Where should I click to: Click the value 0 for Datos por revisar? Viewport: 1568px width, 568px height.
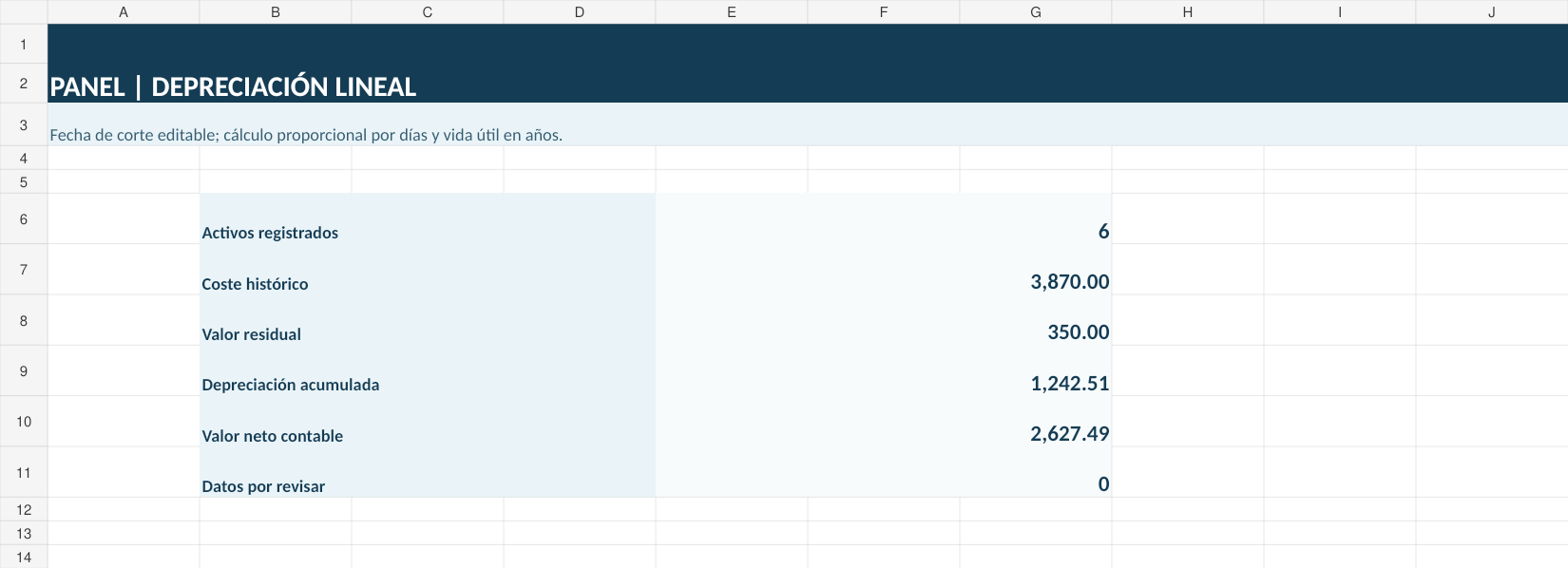pyautogui.click(x=884, y=472)
